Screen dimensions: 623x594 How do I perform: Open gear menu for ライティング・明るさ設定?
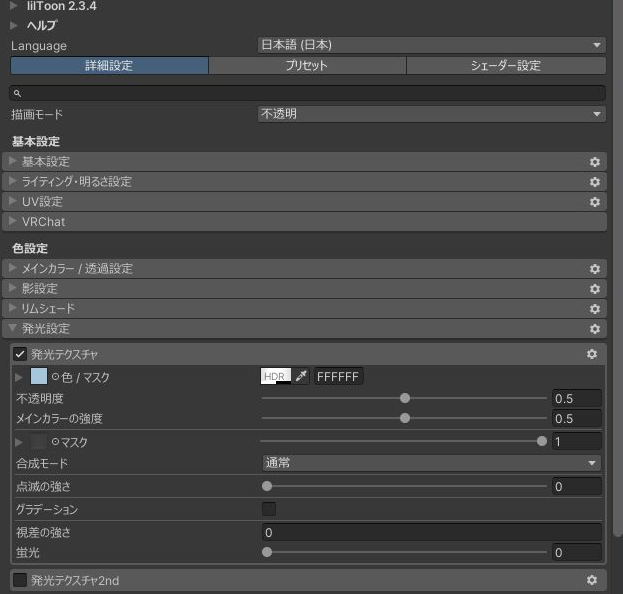coord(595,182)
